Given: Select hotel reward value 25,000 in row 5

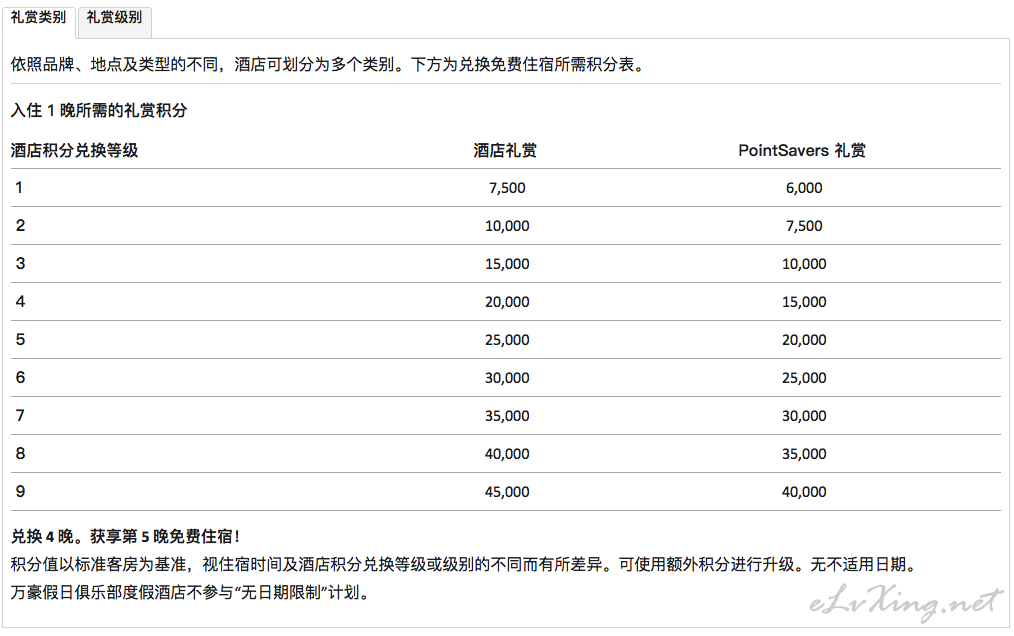Looking at the screenshot, I should (507, 340).
